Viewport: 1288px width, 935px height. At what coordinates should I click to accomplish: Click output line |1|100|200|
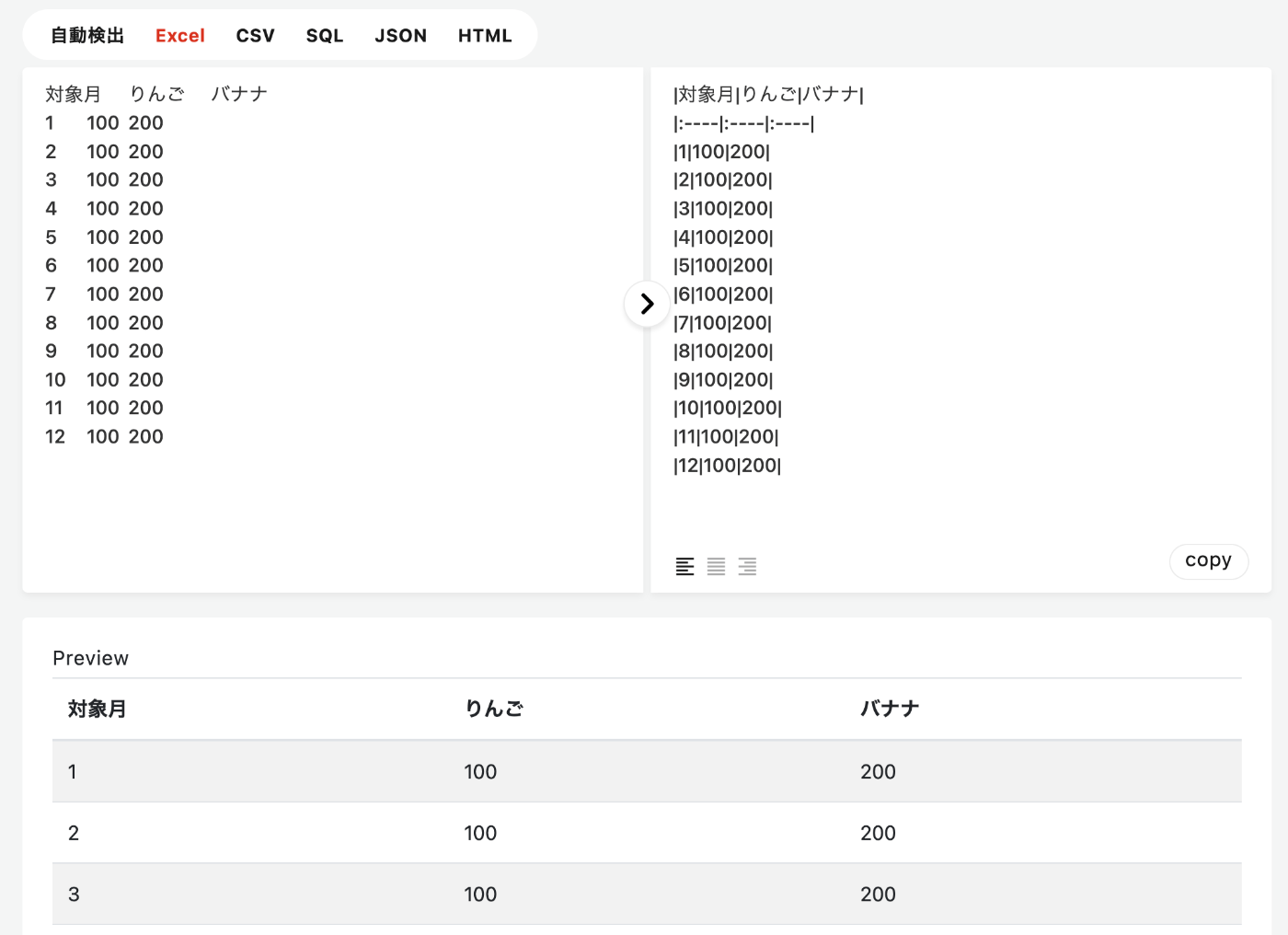tap(721, 152)
